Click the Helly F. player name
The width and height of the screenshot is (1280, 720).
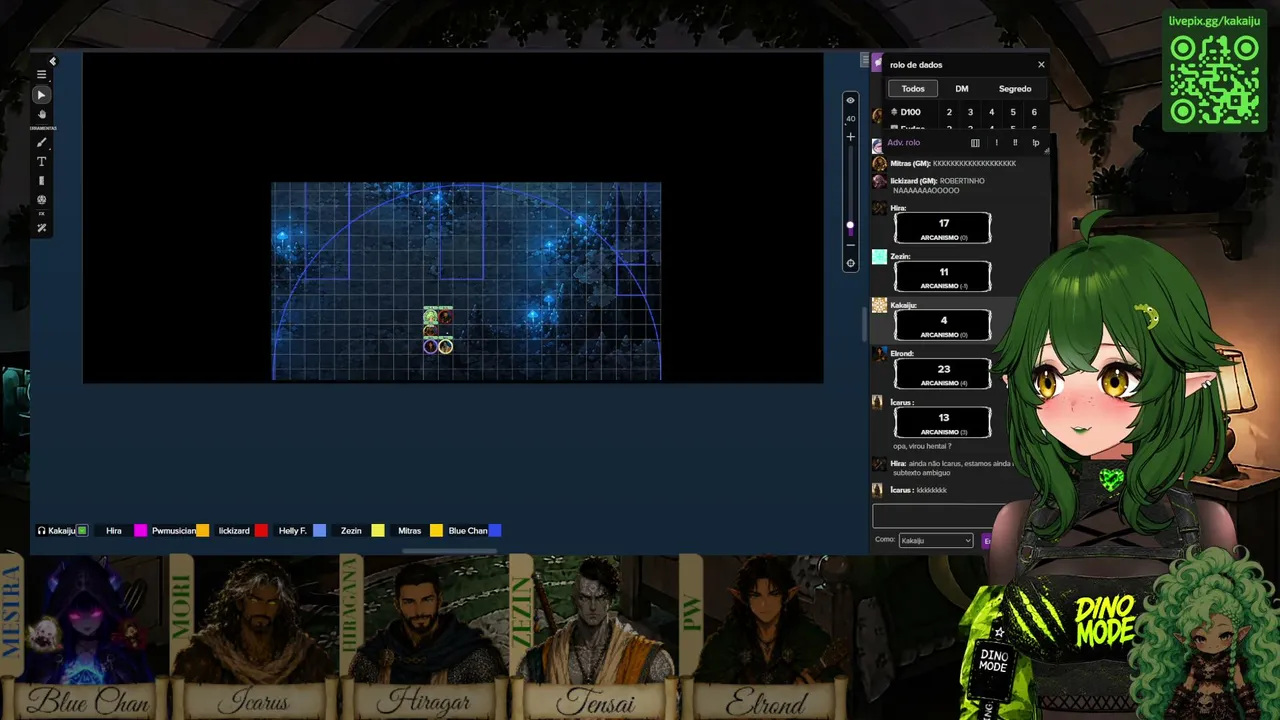coord(292,531)
